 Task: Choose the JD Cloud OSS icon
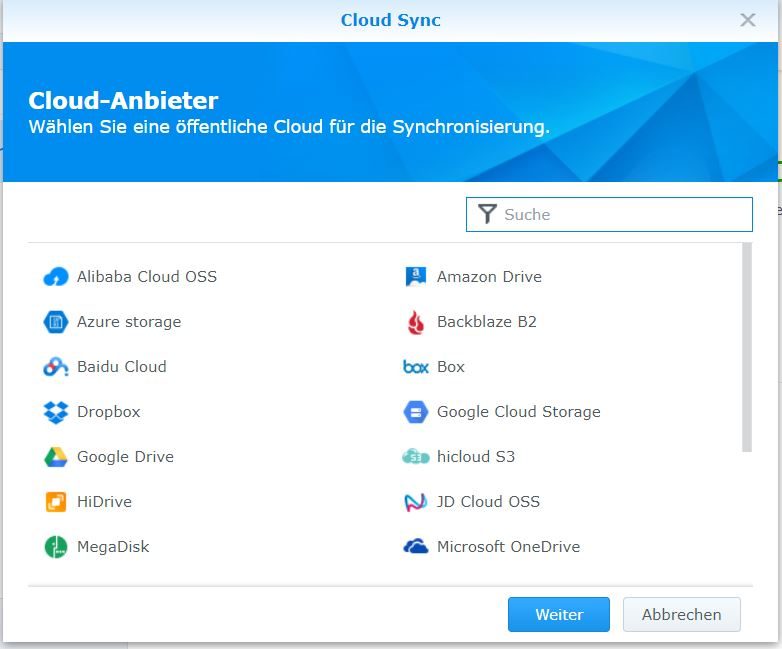pyautogui.click(x=415, y=502)
